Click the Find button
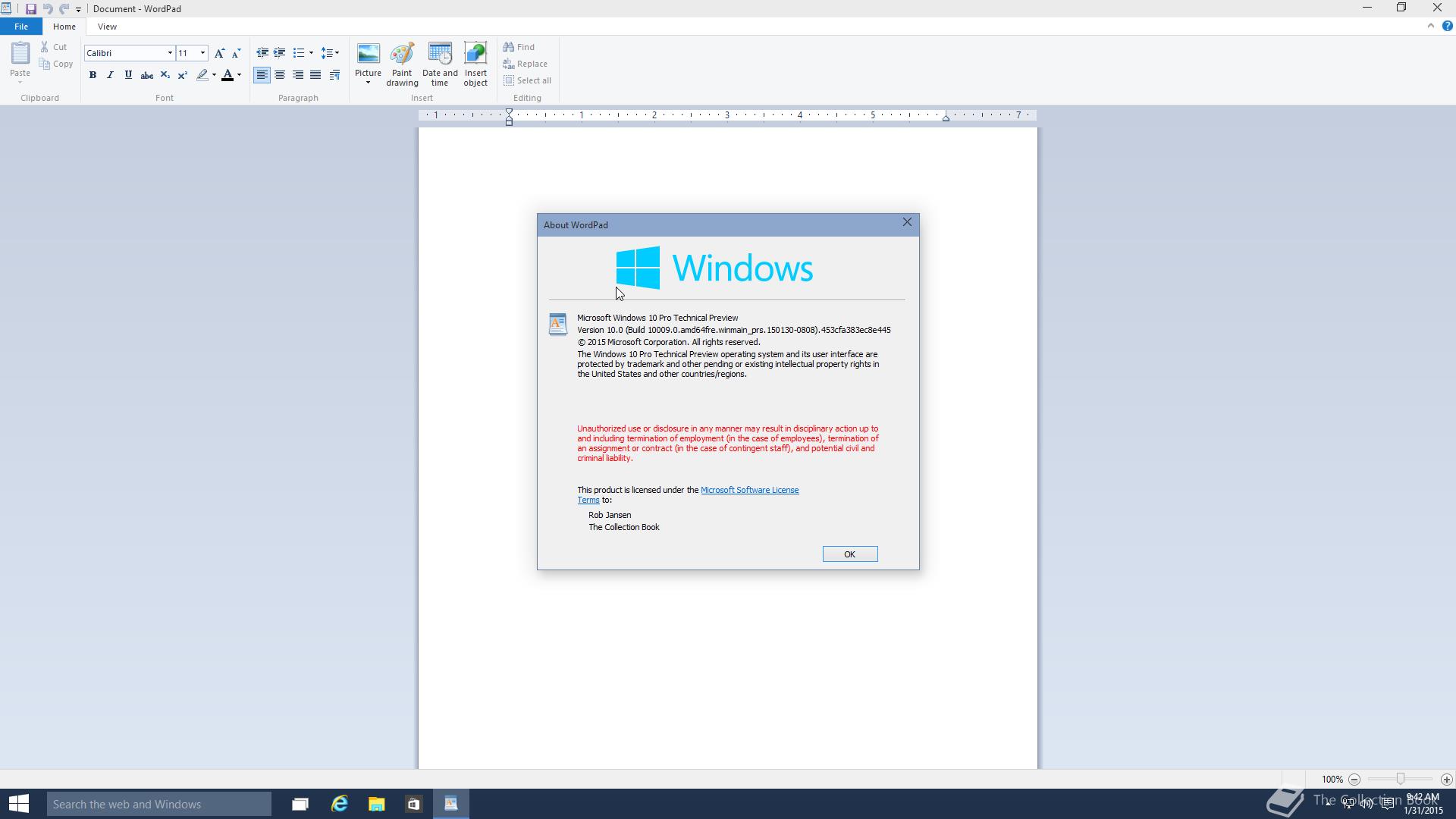 pyautogui.click(x=519, y=47)
